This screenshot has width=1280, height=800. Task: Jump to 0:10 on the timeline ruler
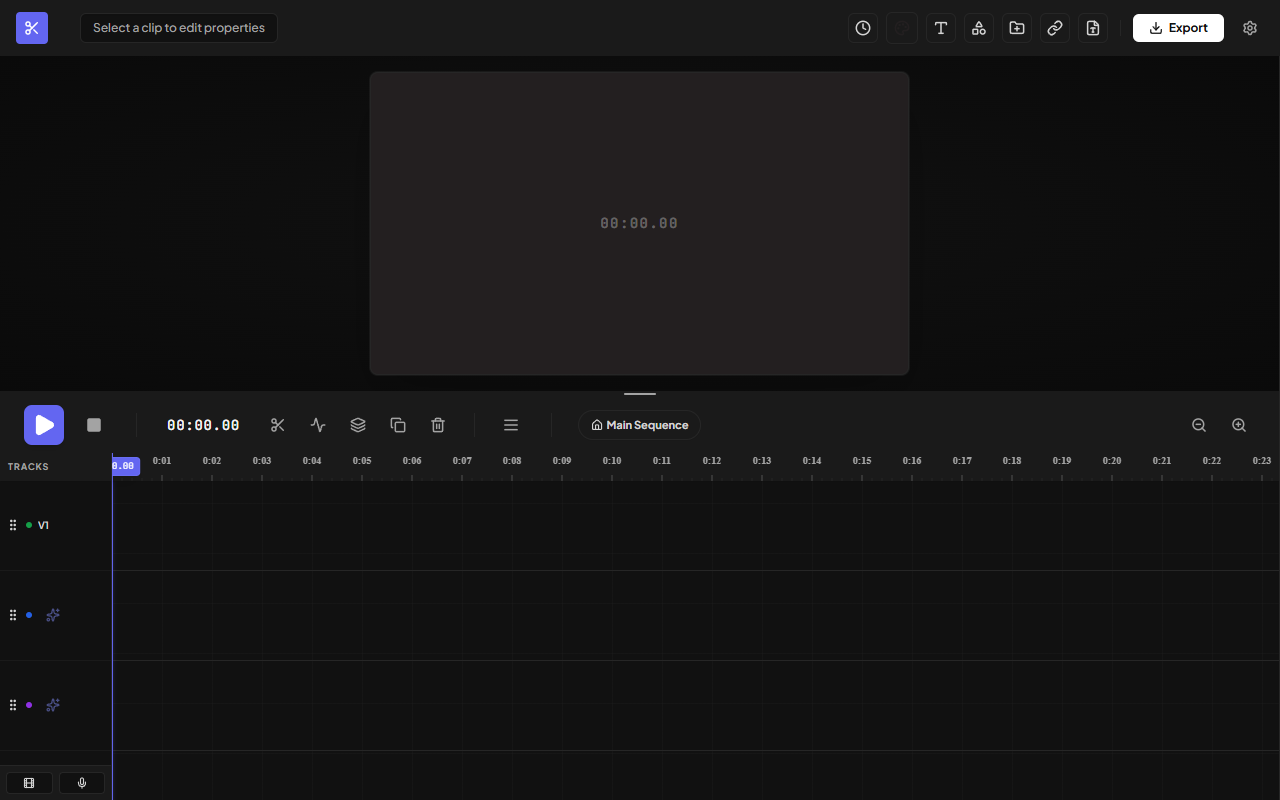click(x=612, y=461)
